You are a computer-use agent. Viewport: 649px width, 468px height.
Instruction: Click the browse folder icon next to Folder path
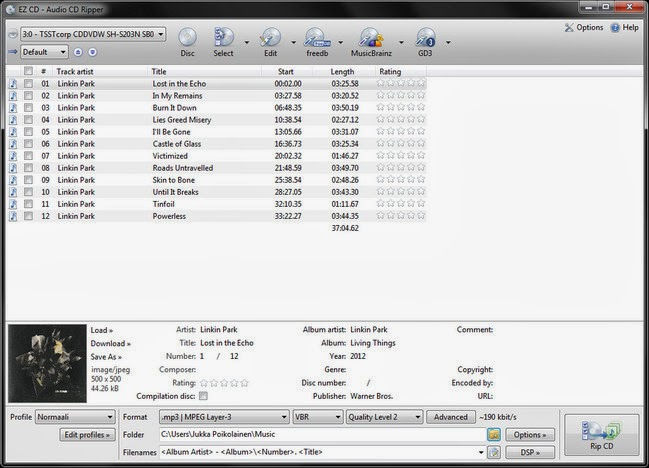[494, 434]
